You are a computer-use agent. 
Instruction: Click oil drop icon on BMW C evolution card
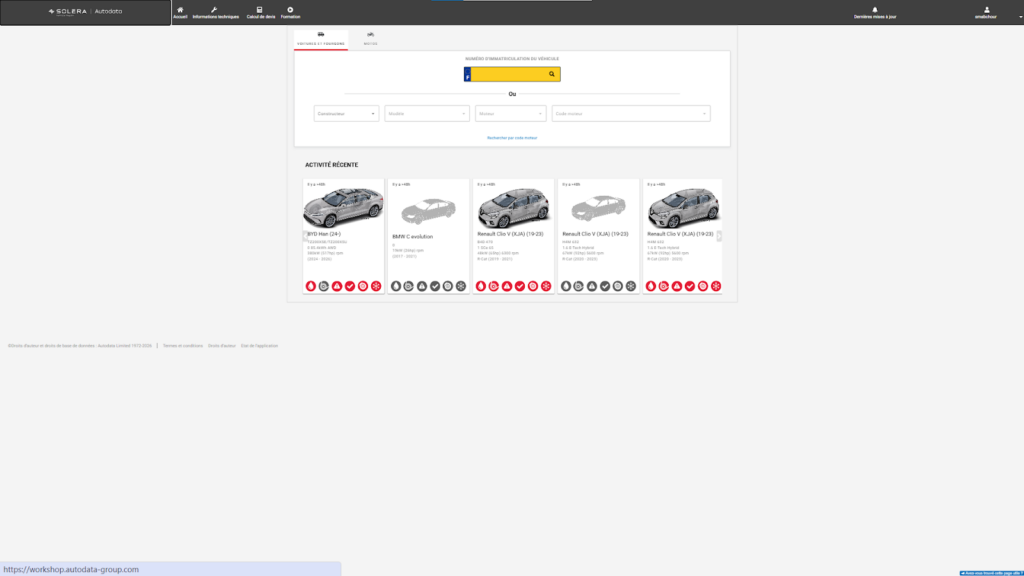click(396, 286)
